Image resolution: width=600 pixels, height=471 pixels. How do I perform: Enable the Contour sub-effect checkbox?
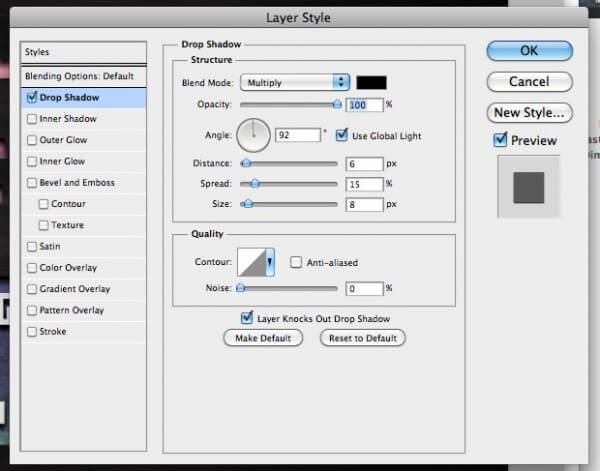pyautogui.click(x=44, y=204)
